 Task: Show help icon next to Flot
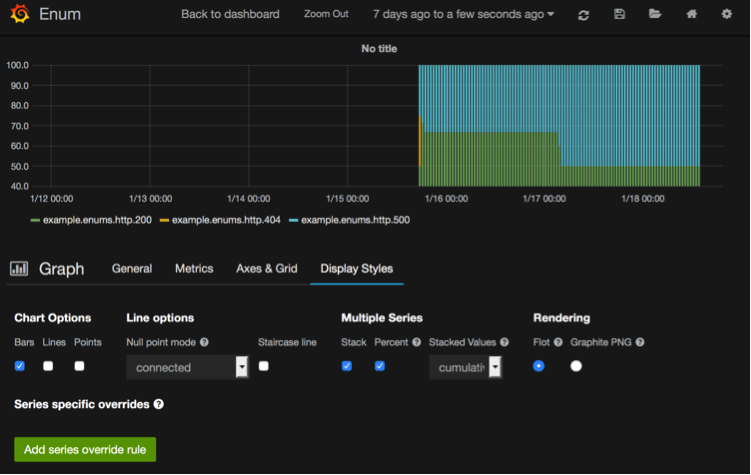pos(558,342)
